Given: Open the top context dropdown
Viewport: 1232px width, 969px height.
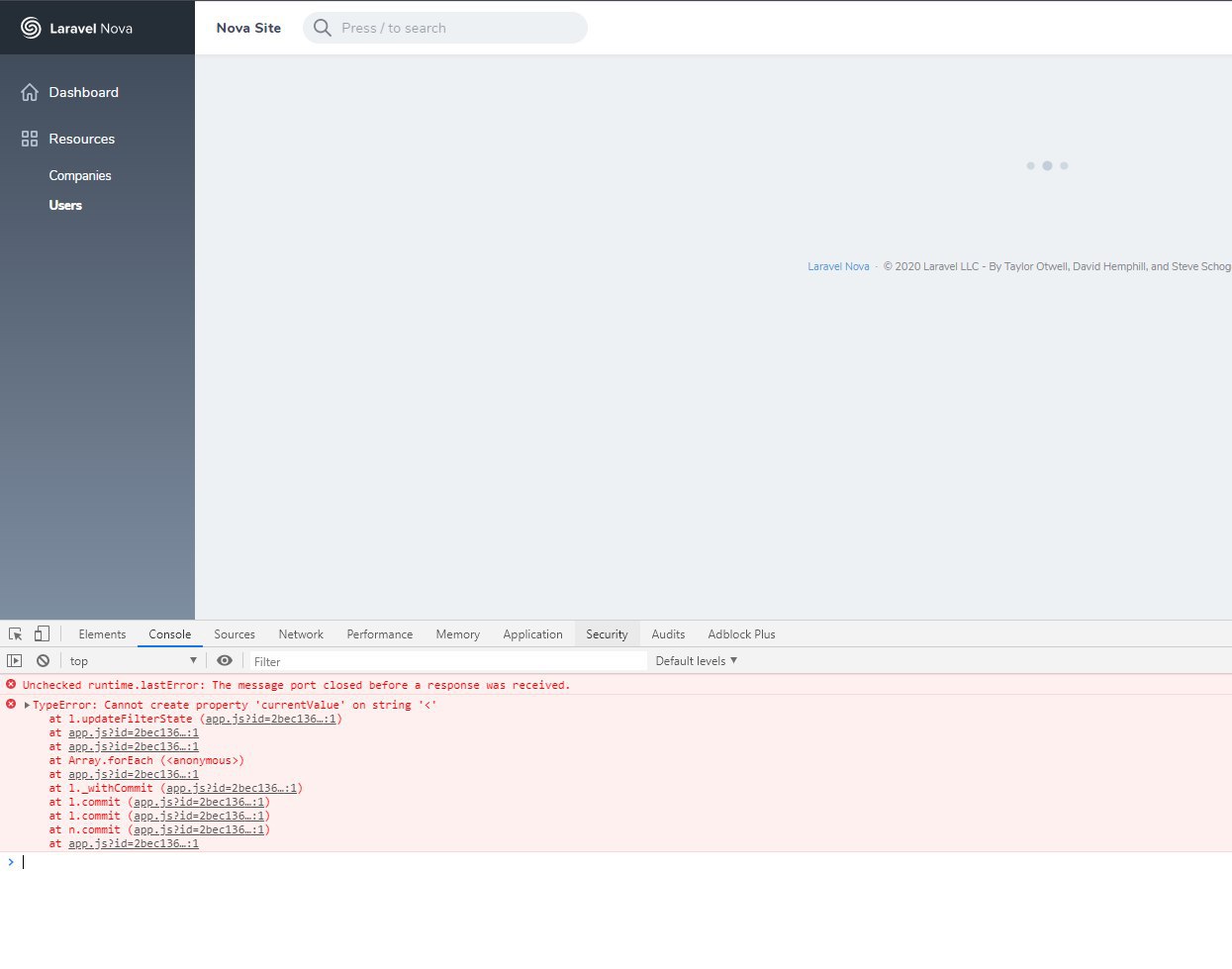Looking at the screenshot, I should (x=134, y=660).
